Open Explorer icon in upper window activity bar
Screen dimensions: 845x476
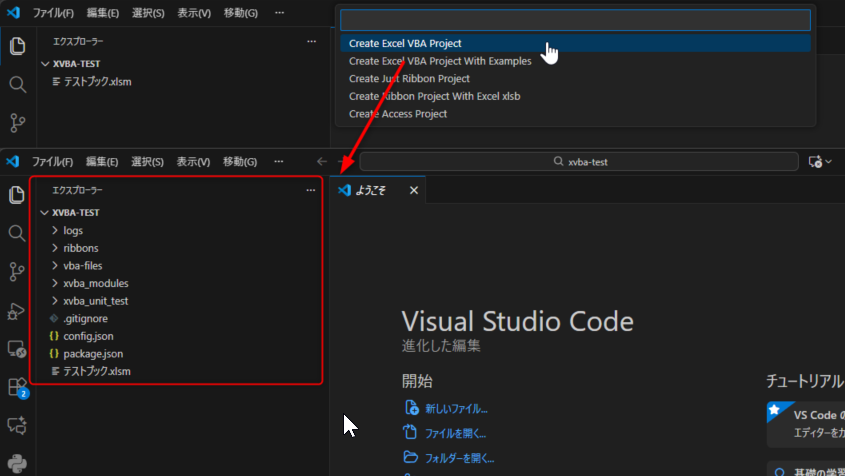pyautogui.click(x=18, y=46)
